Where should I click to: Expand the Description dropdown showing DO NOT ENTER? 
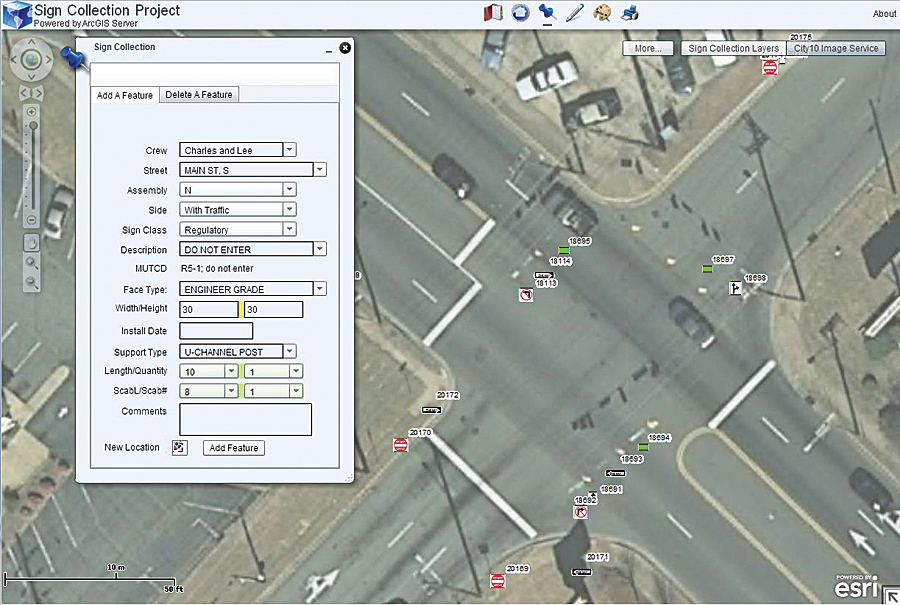(x=319, y=249)
